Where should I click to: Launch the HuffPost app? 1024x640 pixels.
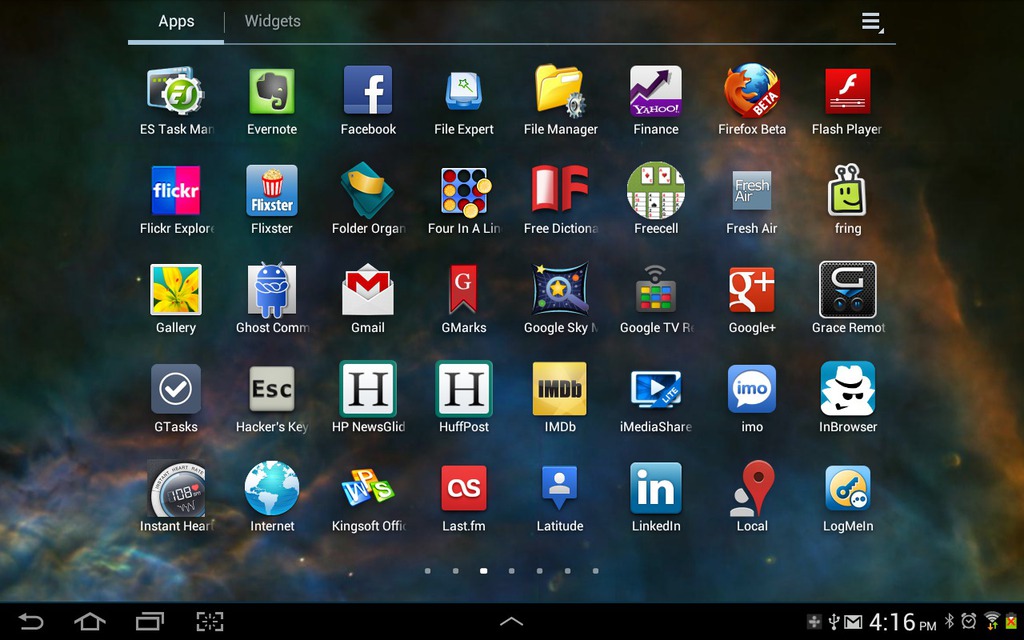pos(464,389)
